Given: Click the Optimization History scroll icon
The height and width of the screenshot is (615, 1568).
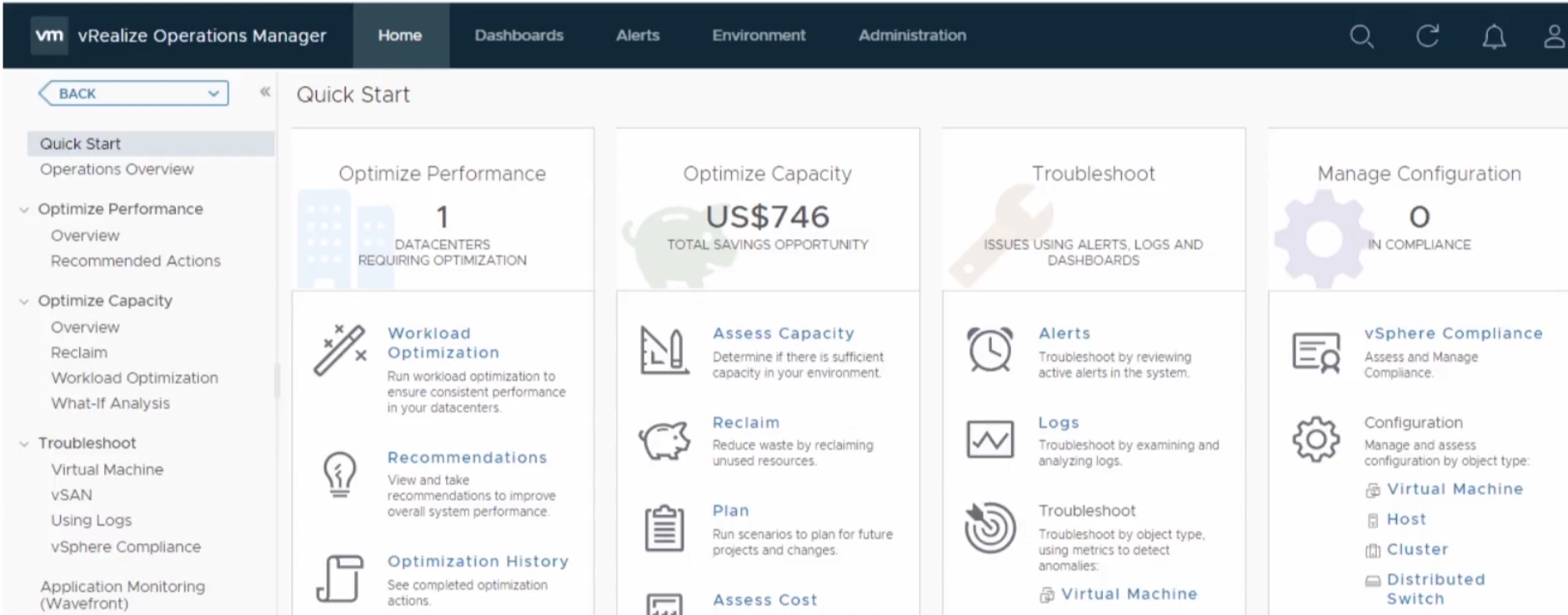Looking at the screenshot, I should pos(339,577).
